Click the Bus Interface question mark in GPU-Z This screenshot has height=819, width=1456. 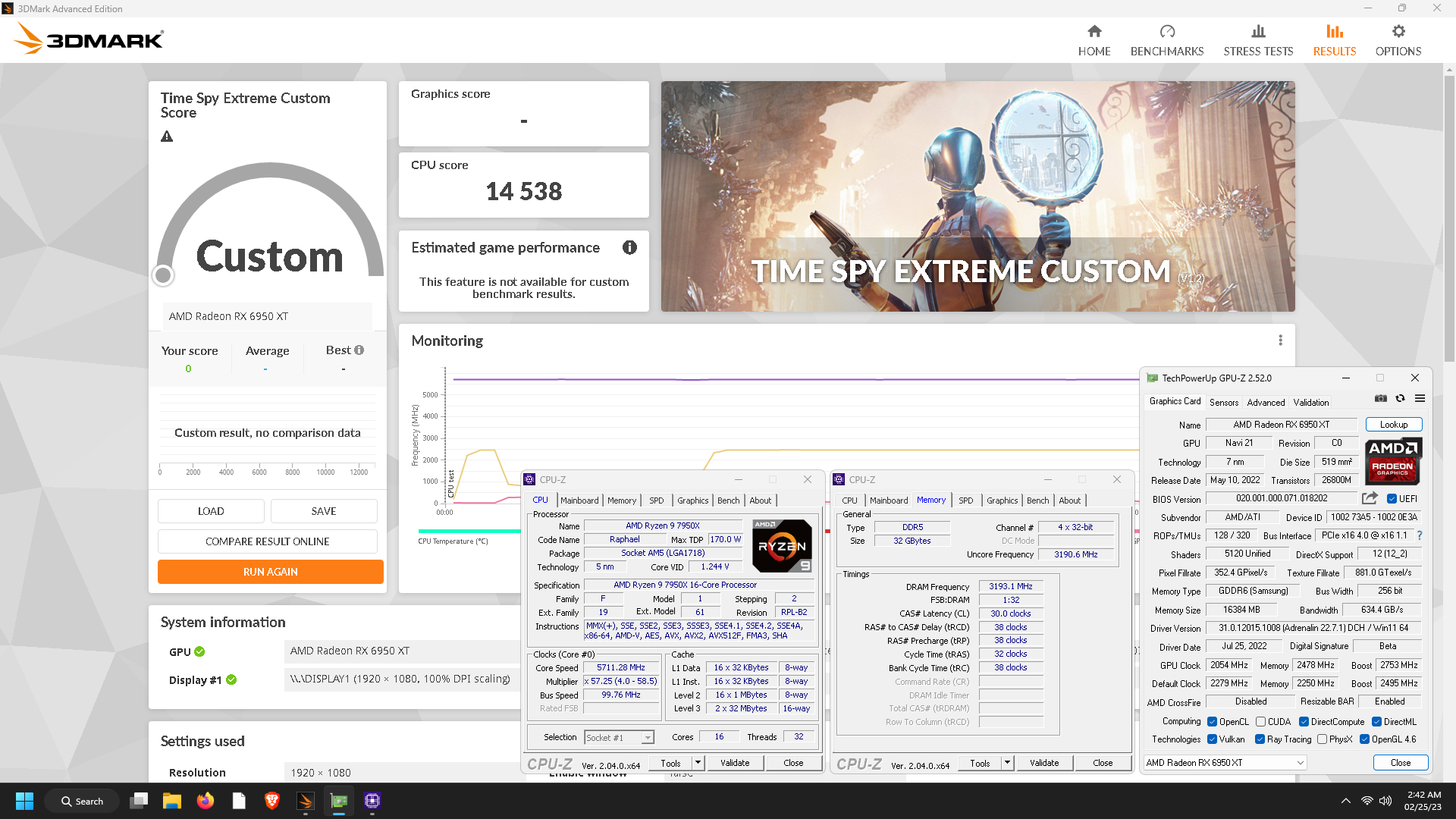click(1420, 535)
